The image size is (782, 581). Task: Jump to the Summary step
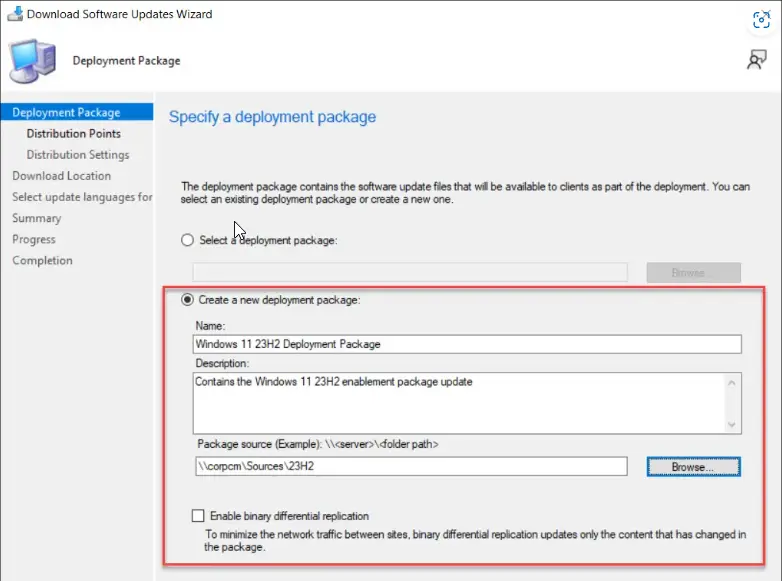pos(37,218)
